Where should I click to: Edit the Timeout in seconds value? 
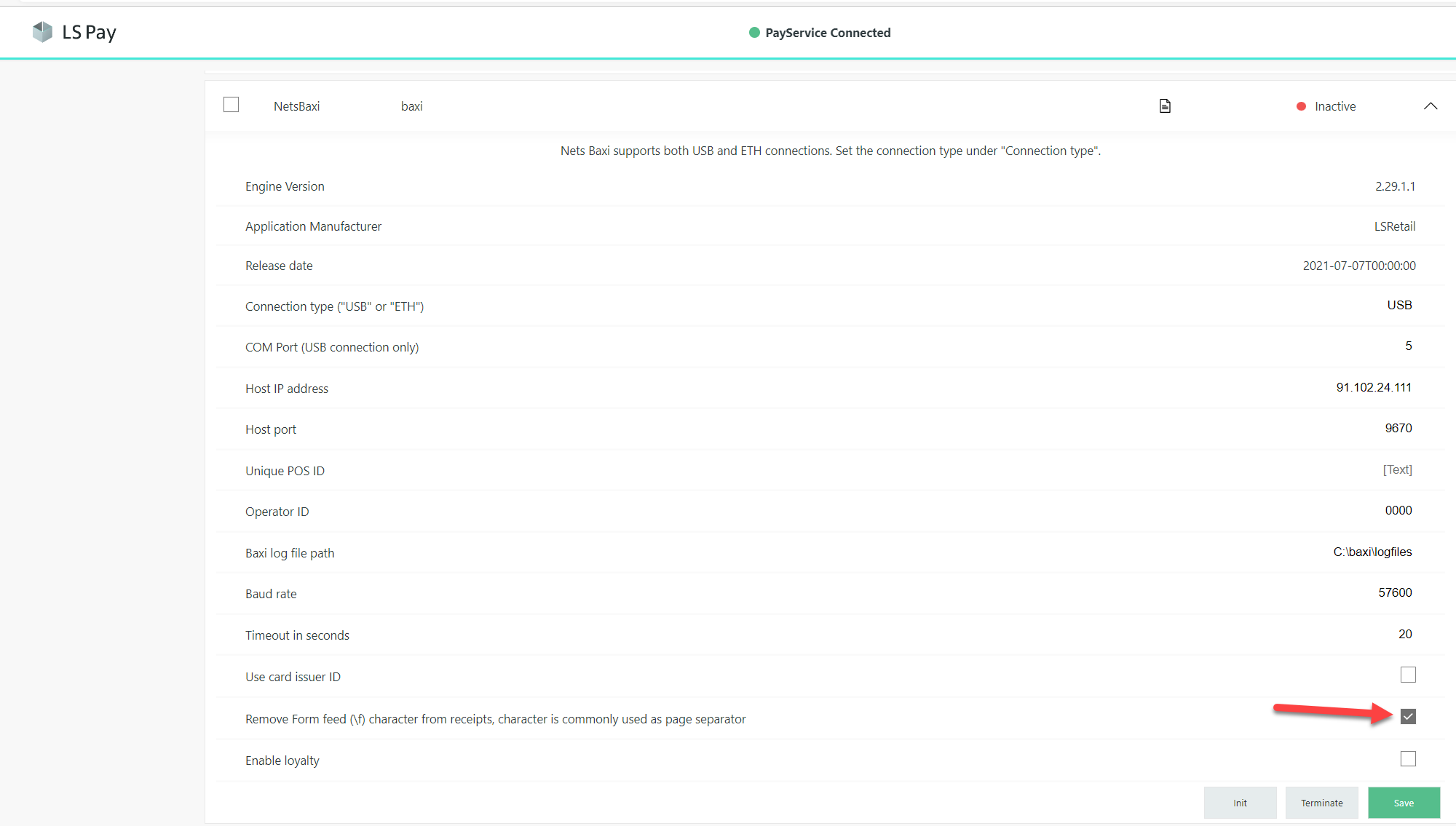(1404, 634)
